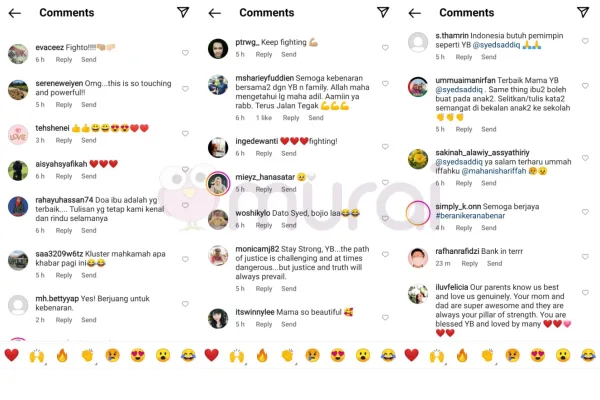Go back using arrow in middle Comments header
Viewport: 600px width, 400px height.
coord(215,13)
